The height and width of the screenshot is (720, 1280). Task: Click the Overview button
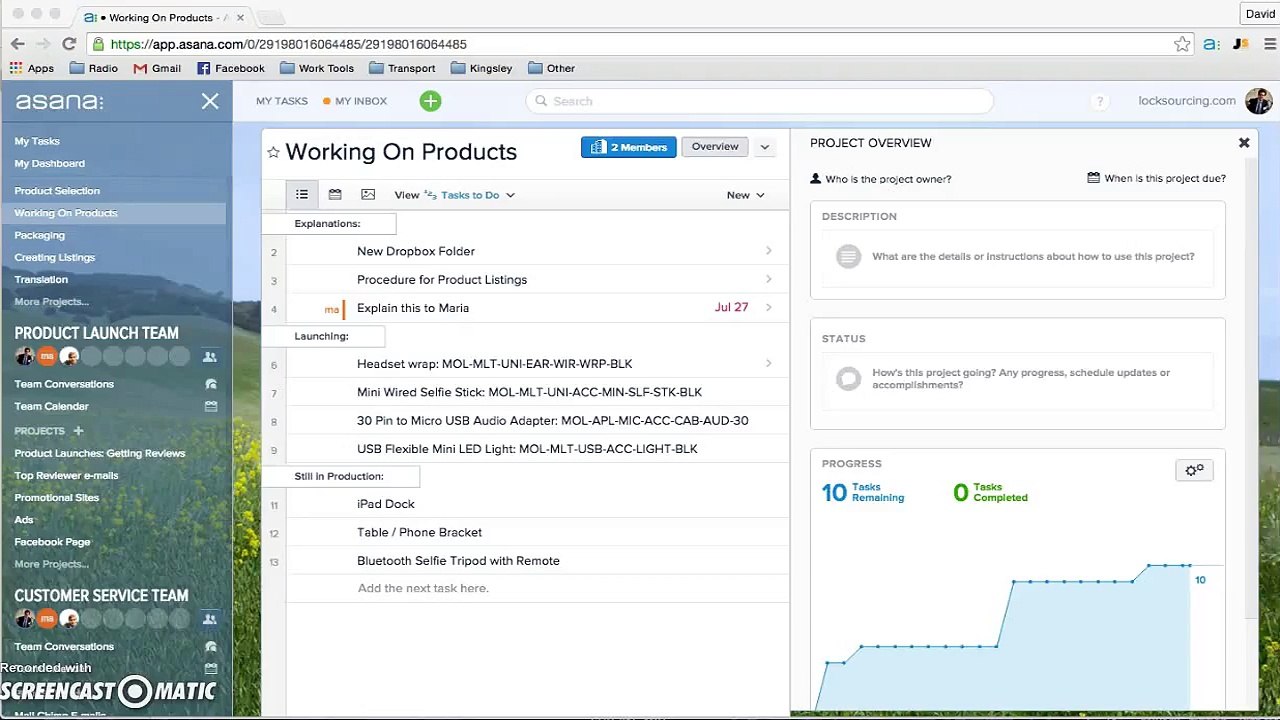coord(715,147)
